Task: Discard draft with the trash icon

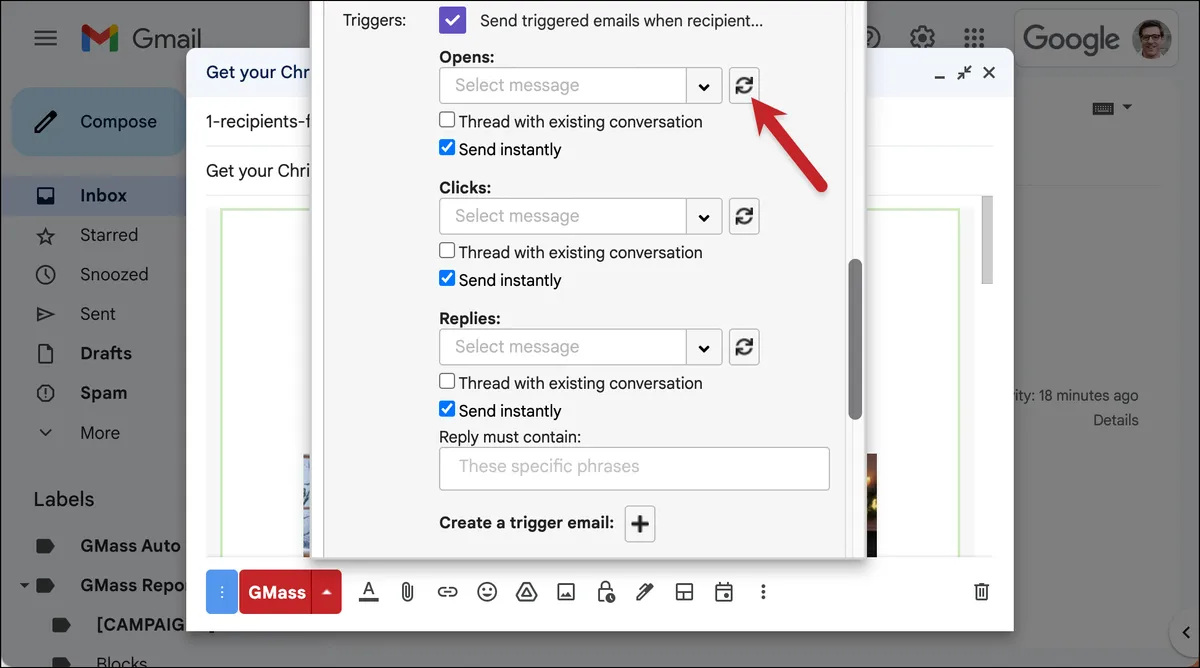Action: click(982, 592)
